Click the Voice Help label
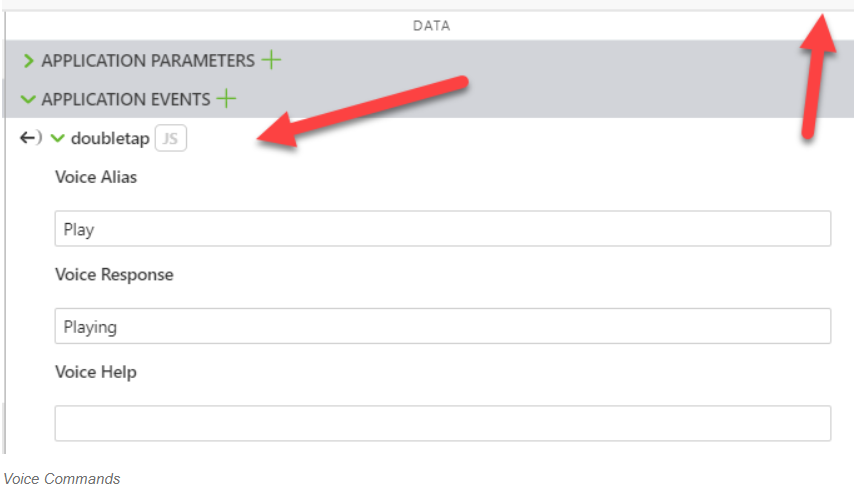 (96, 372)
